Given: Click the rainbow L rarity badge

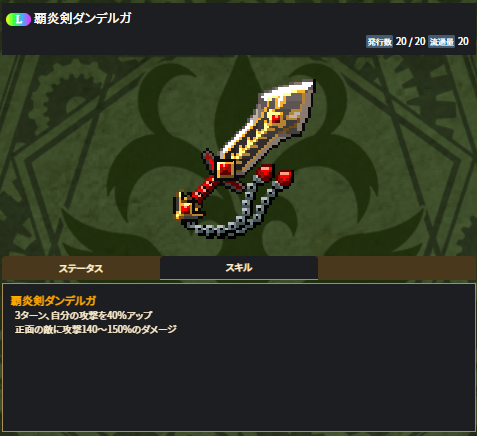Looking at the screenshot, I should tap(18, 19).
